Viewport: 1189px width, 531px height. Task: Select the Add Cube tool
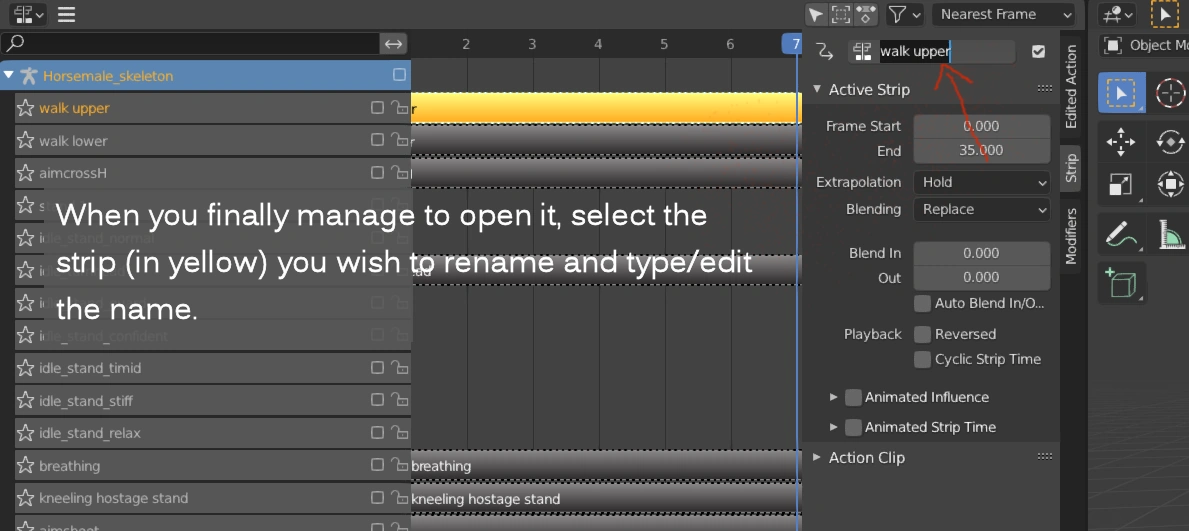[1120, 283]
